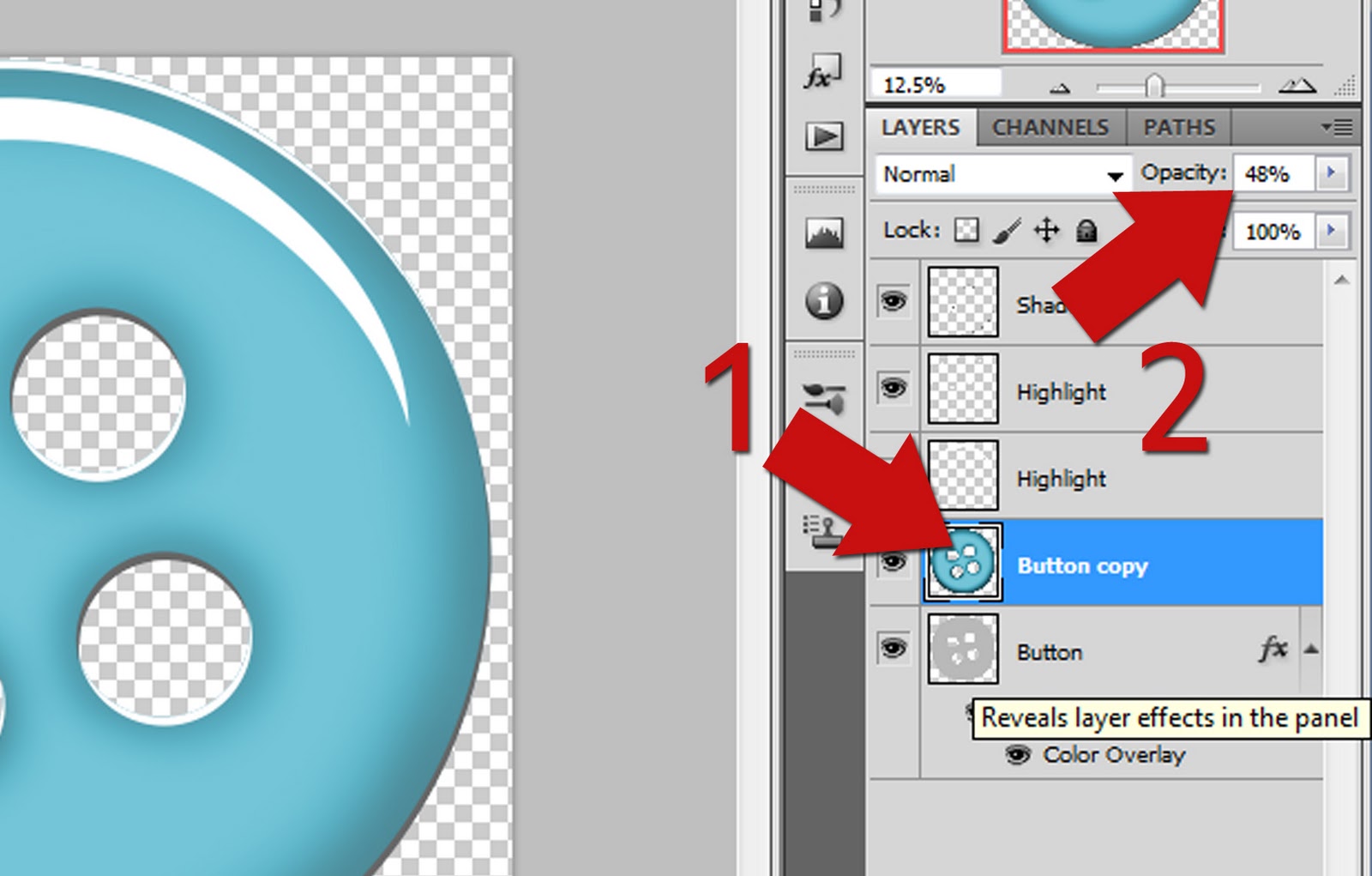Screen dimensions: 1372x876
Task: Select the Button layer name
Action: 1050,652
